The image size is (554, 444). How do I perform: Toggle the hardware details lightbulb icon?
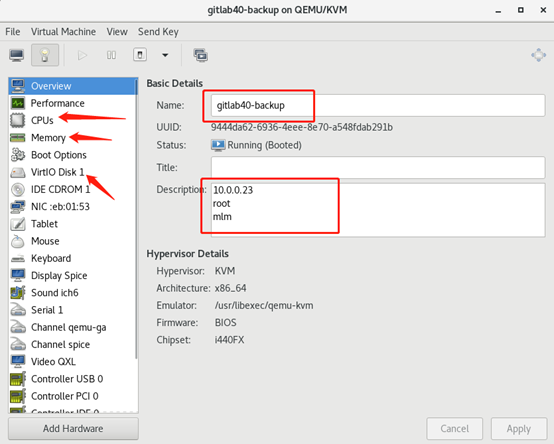[x=45, y=55]
